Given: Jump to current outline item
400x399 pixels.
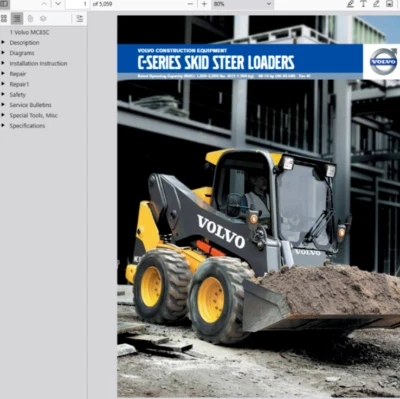Looking at the screenshot, I should click(79, 19).
